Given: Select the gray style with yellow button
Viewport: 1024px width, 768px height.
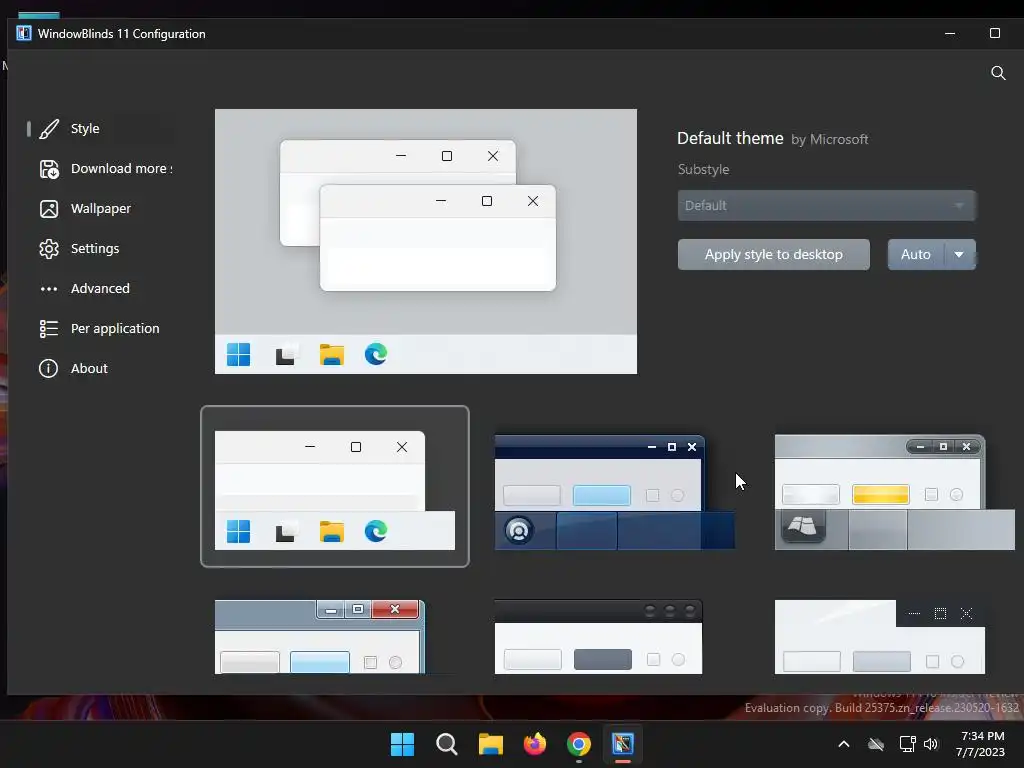Looking at the screenshot, I should click(894, 492).
